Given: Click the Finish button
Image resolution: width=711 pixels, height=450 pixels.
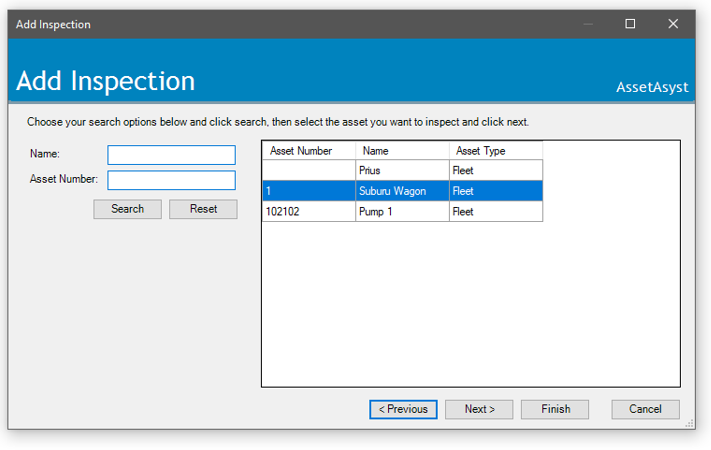Looking at the screenshot, I should point(555,409).
